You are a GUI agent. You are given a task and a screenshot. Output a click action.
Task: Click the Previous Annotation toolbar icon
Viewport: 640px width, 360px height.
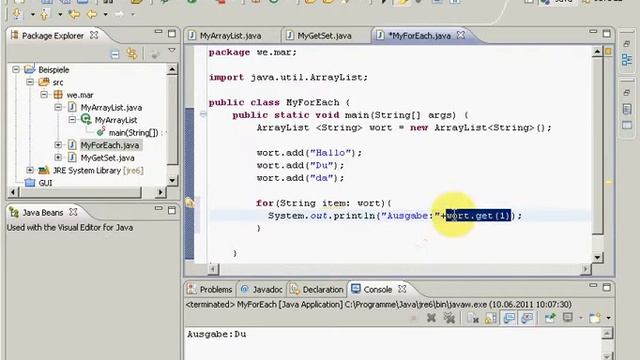click(x=44, y=14)
